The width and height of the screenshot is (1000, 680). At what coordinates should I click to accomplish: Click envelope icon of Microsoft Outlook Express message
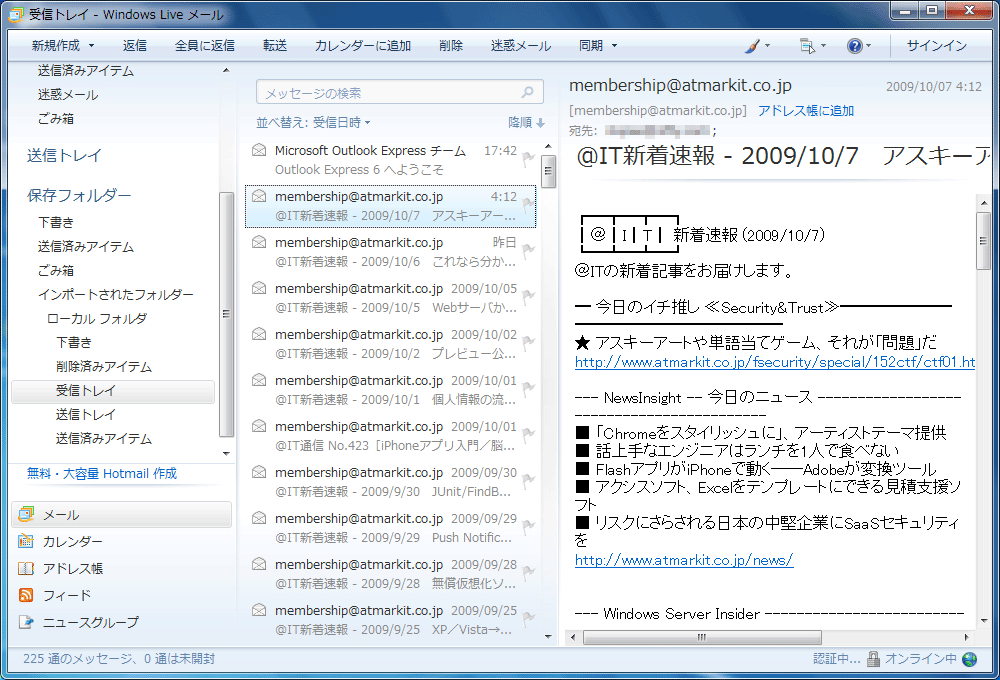259,150
